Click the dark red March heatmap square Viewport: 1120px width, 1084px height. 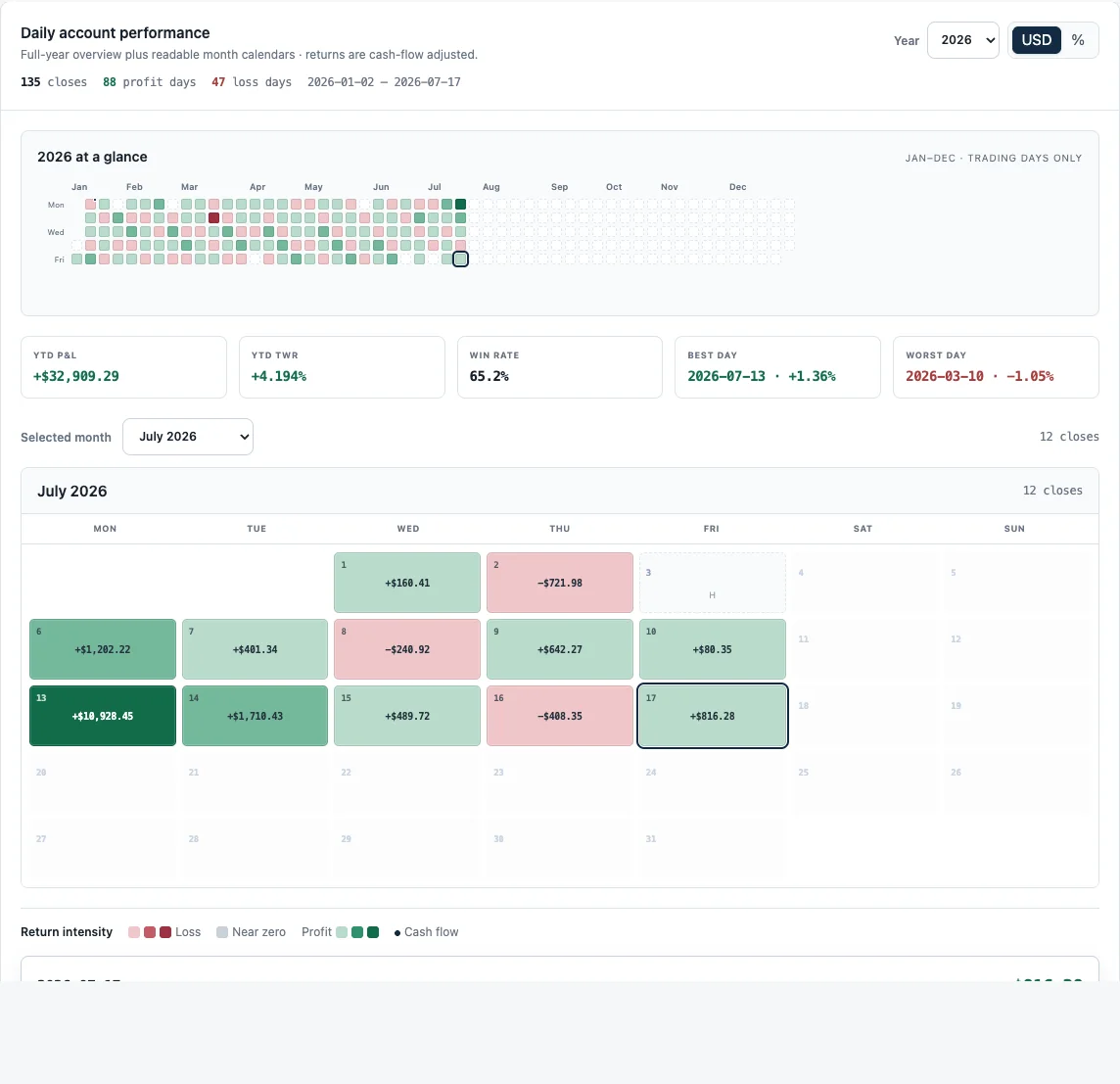[213, 218]
